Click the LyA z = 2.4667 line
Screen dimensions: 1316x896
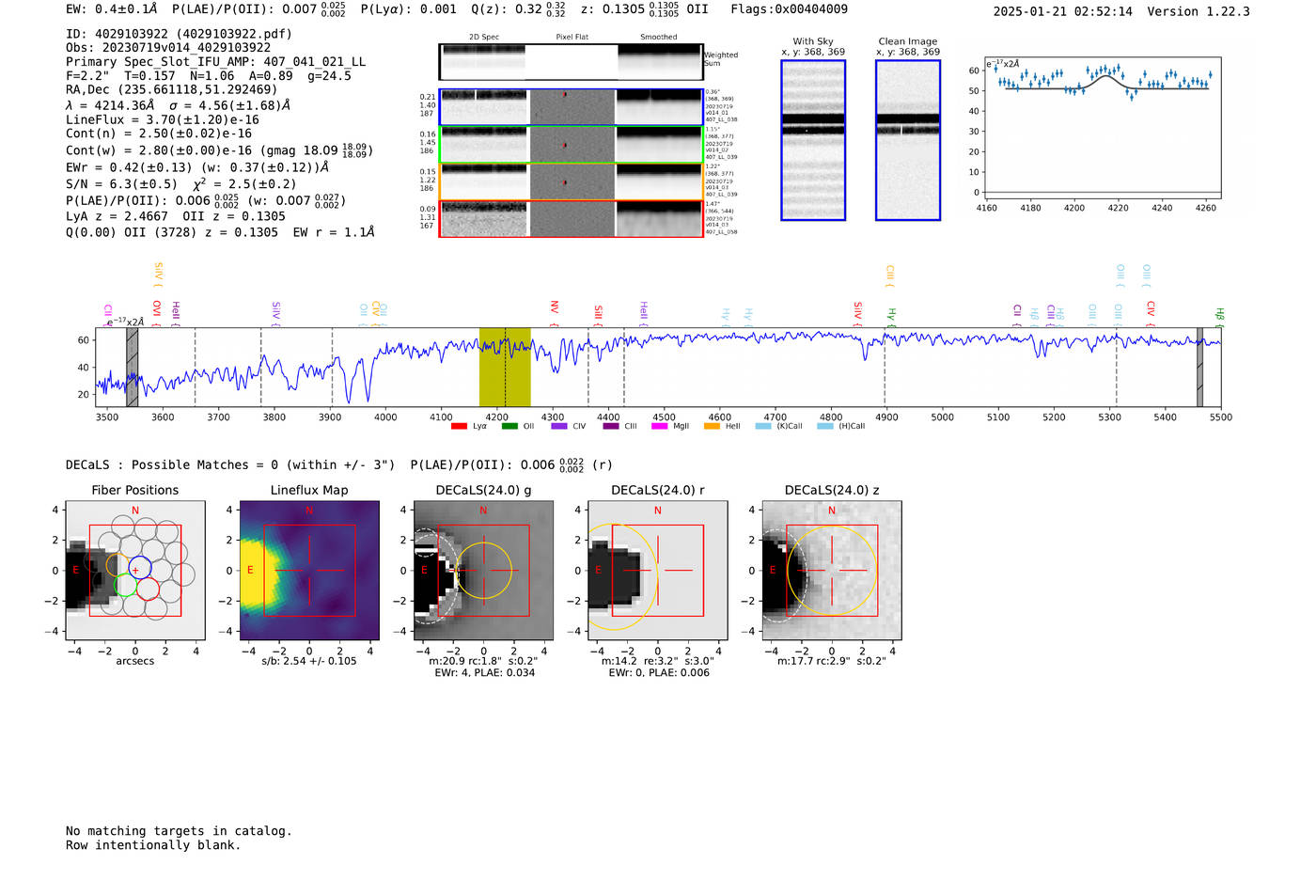tap(117, 216)
